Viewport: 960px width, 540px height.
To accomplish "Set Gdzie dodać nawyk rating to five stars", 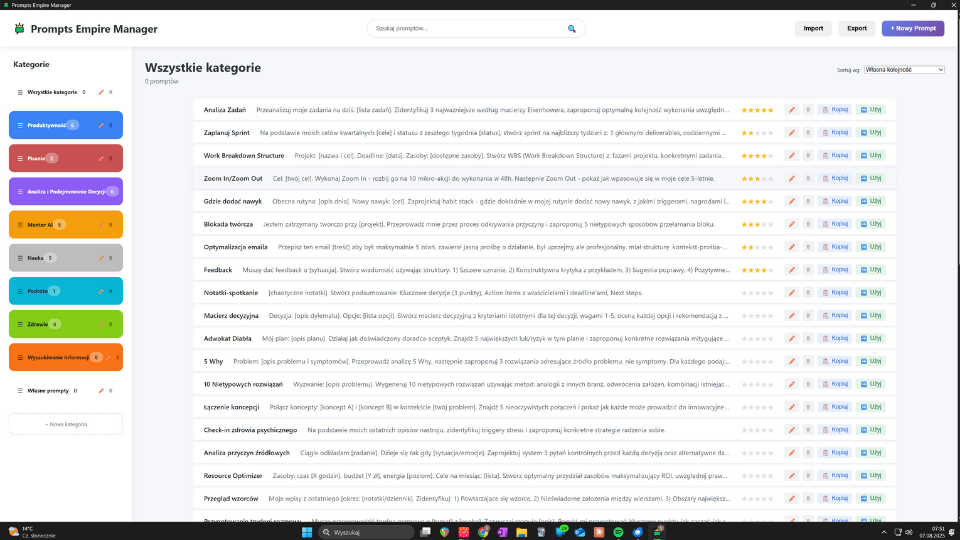I will 770,202.
